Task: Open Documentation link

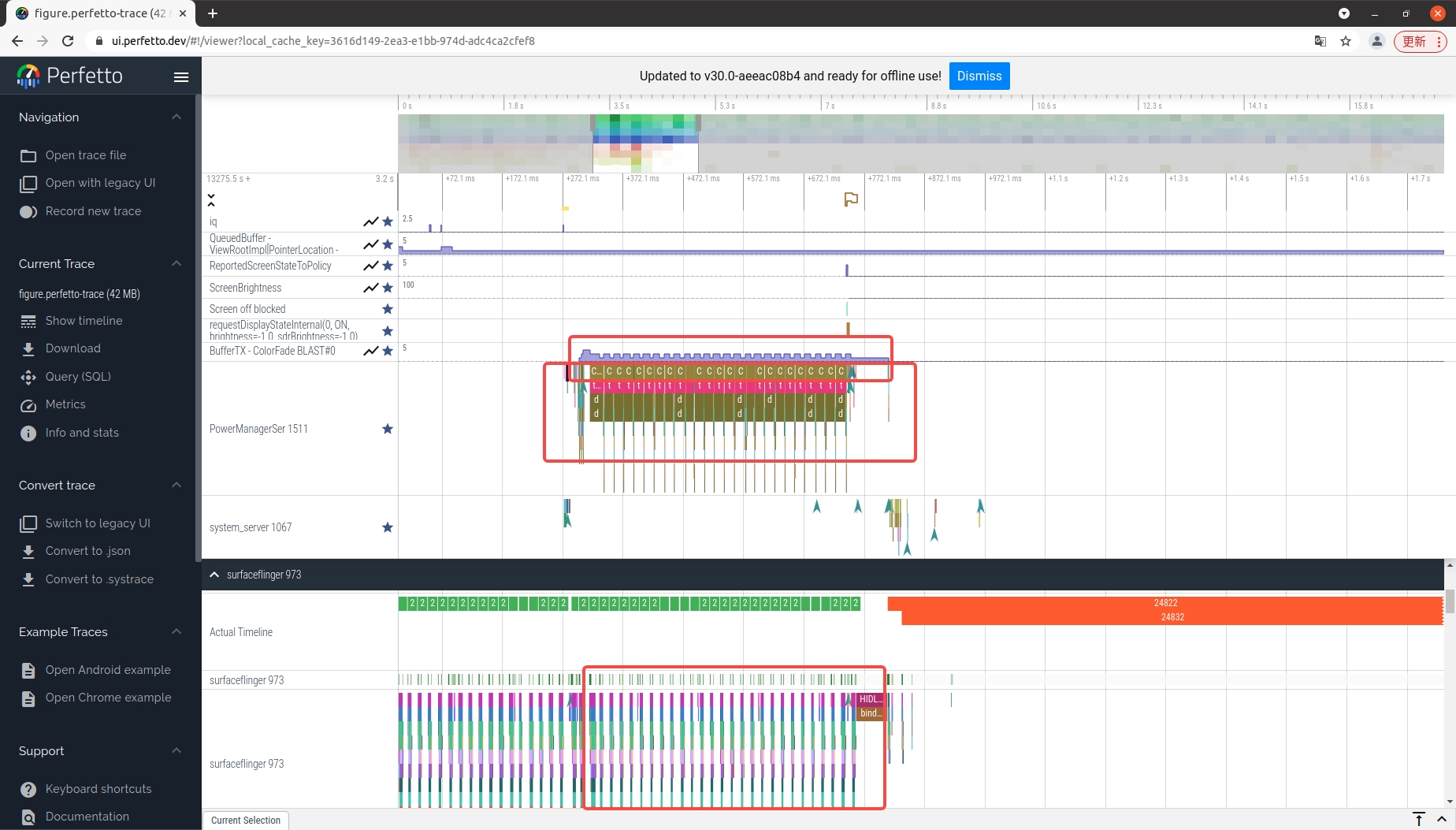Action: [87, 817]
